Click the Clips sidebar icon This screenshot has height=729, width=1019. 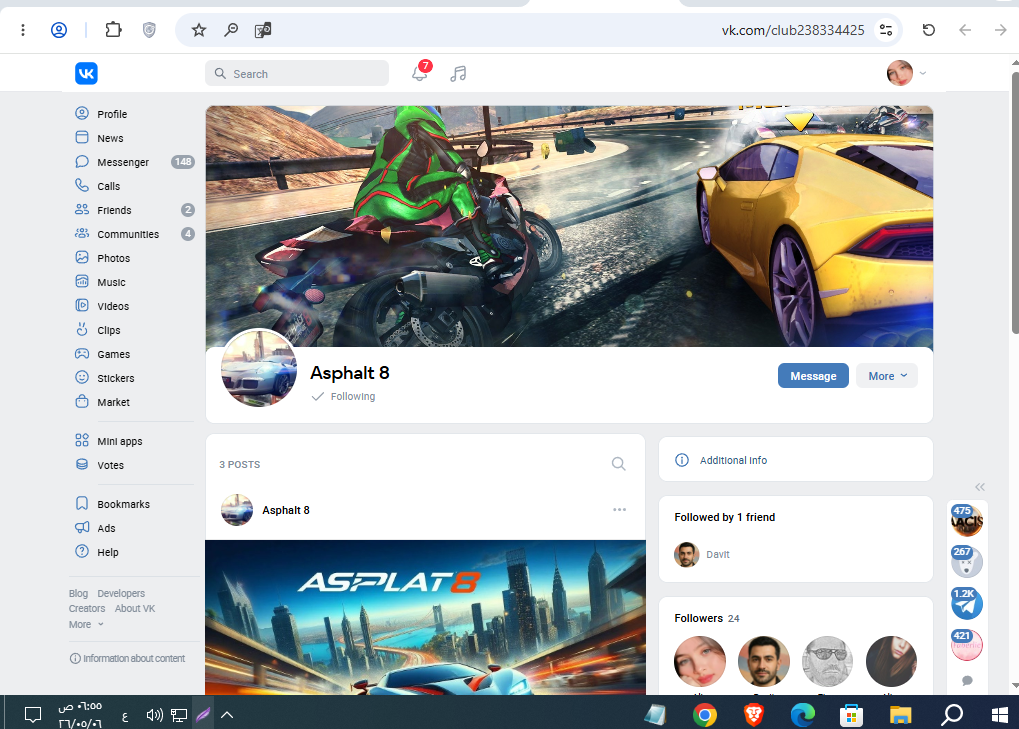pyautogui.click(x=82, y=329)
